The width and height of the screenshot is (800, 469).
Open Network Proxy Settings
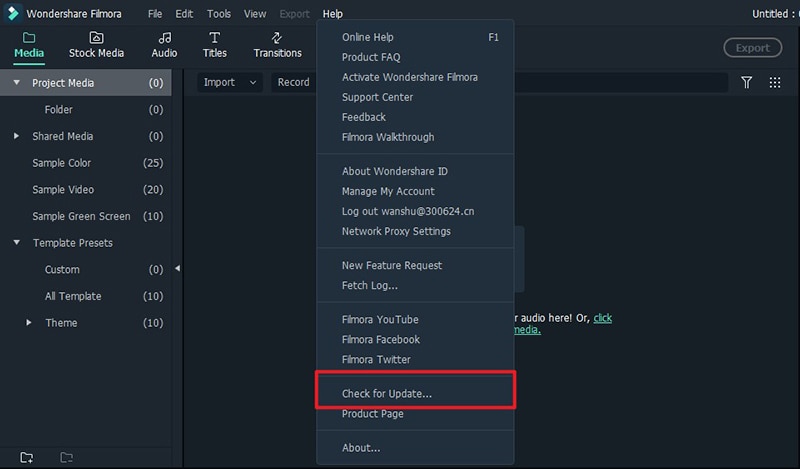[415, 231]
